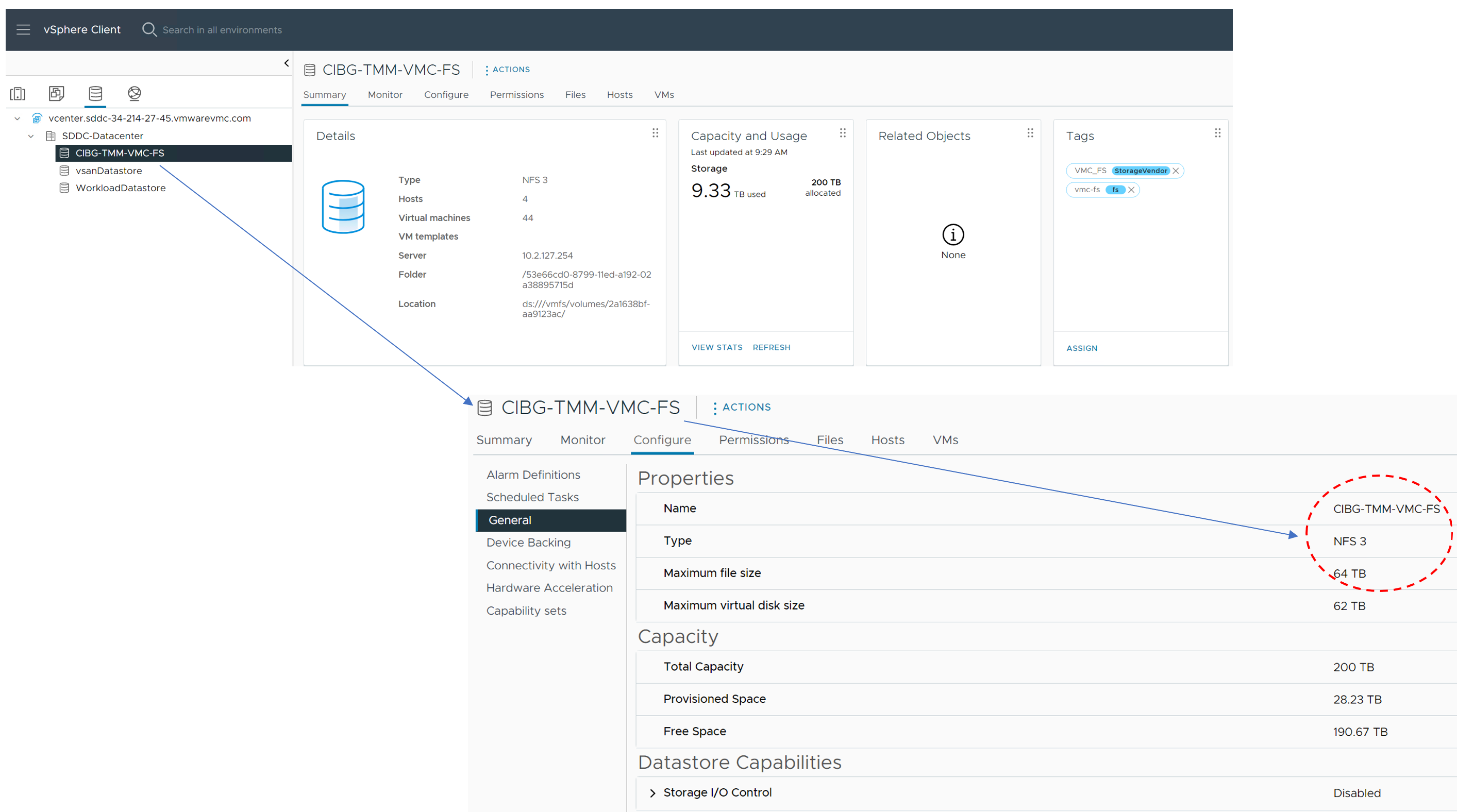Screen dimensions: 1457x812
Task: Switch to Networking inventory view icon
Action: [134, 93]
